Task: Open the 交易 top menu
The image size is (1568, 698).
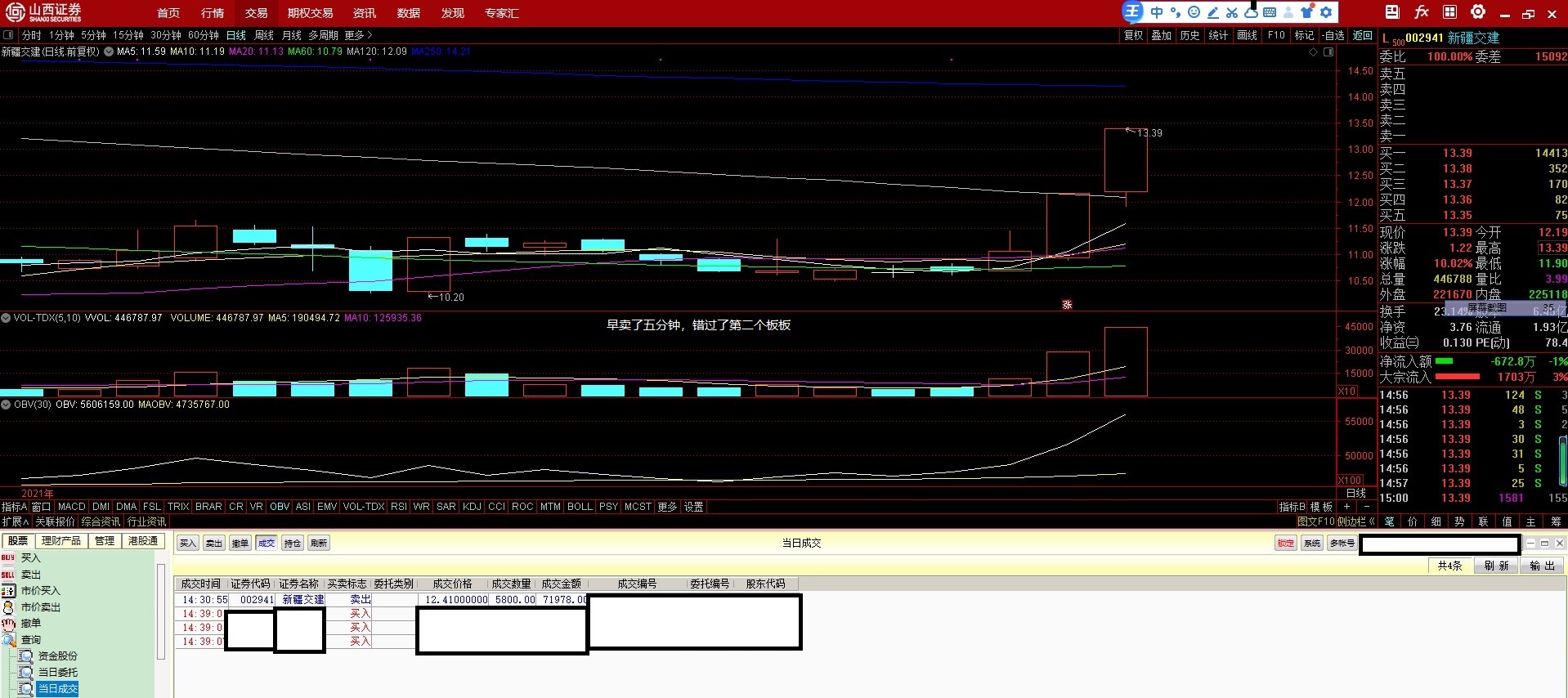Action: [x=256, y=13]
